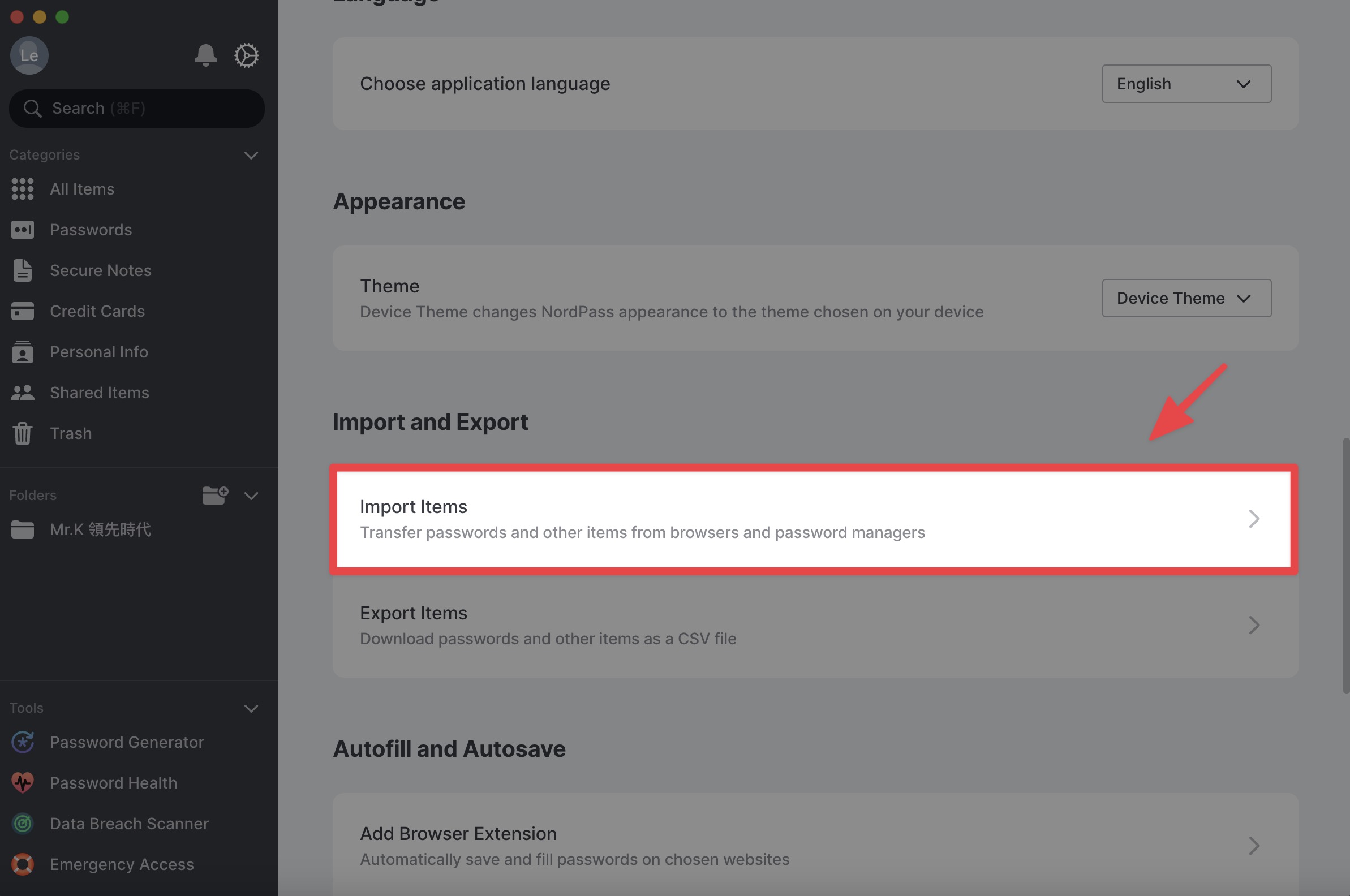Click the Le profile avatar
The width and height of the screenshot is (1350, 896).
(29, 55)
